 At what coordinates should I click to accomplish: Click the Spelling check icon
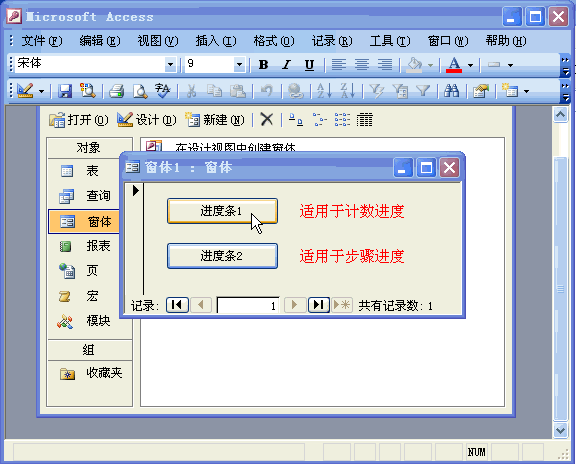[x=163, y=90]
